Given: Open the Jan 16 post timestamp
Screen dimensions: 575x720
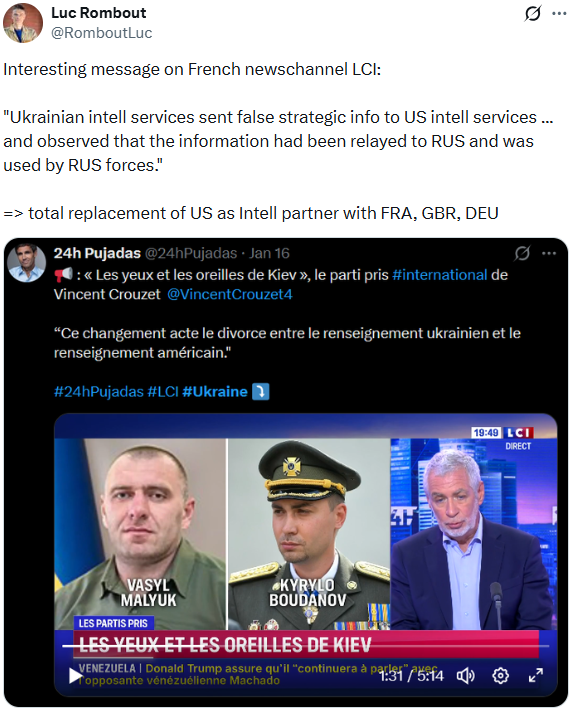Looking at the screenshot, I should (x=269, y=253).
